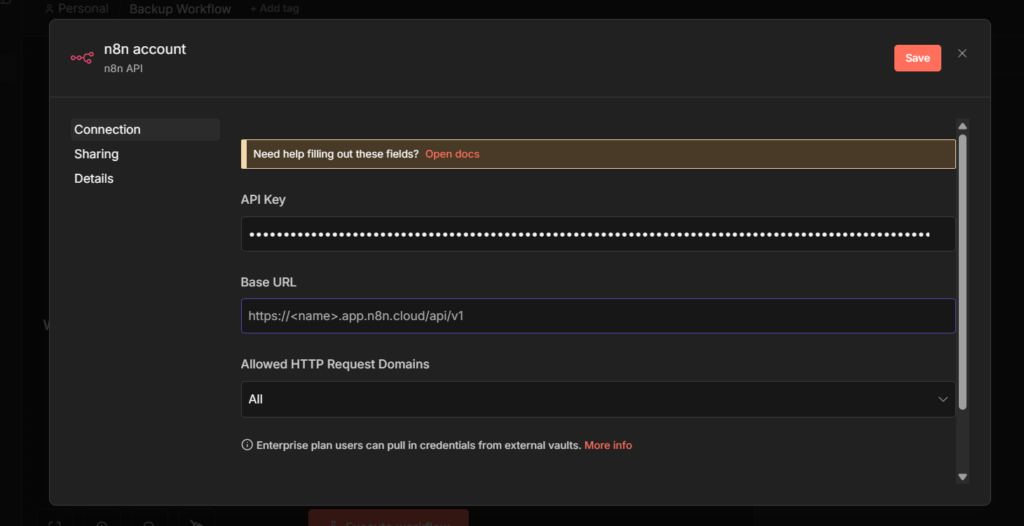Click the n8n logo icon in dialog header
Viewport: 1024px width, 526px height.
[x=82, y=58]
